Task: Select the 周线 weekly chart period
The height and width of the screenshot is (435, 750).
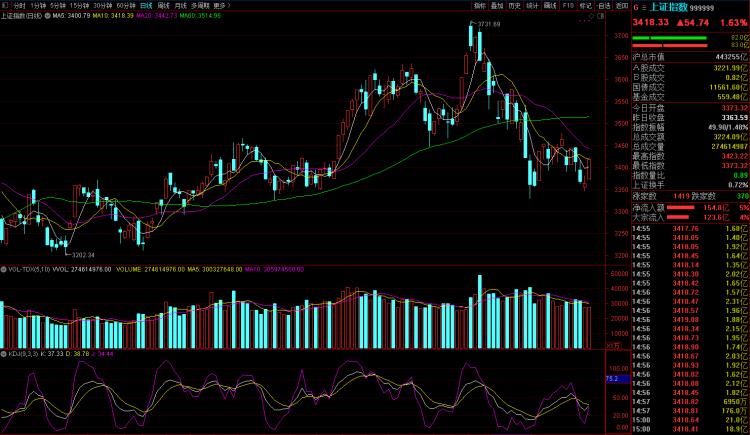Action: pyautogui.click(x=163, y=5)
